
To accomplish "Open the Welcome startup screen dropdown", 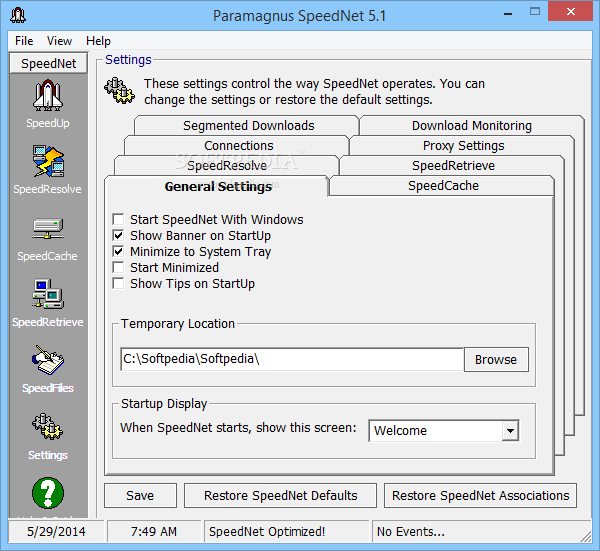I will pyautogui.click(x=510, y=431).
